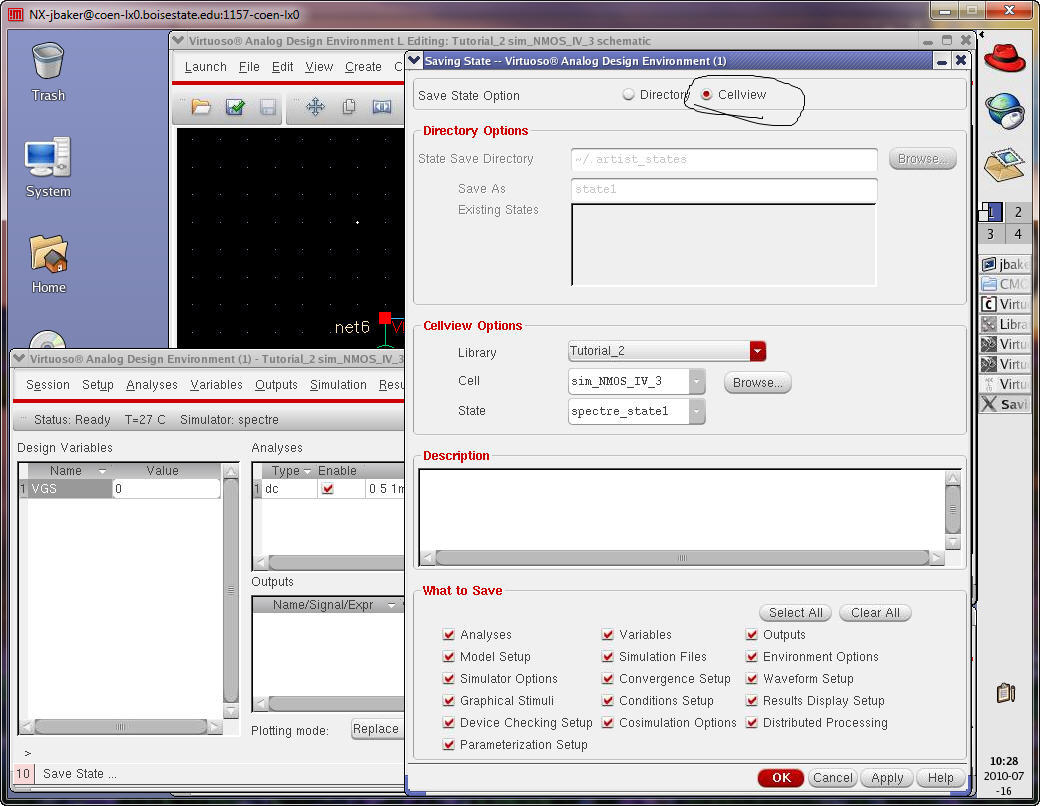Click the Stretch tool icon in toolbar
This screenshot has width=1040, height=806.
click(382, 107)
